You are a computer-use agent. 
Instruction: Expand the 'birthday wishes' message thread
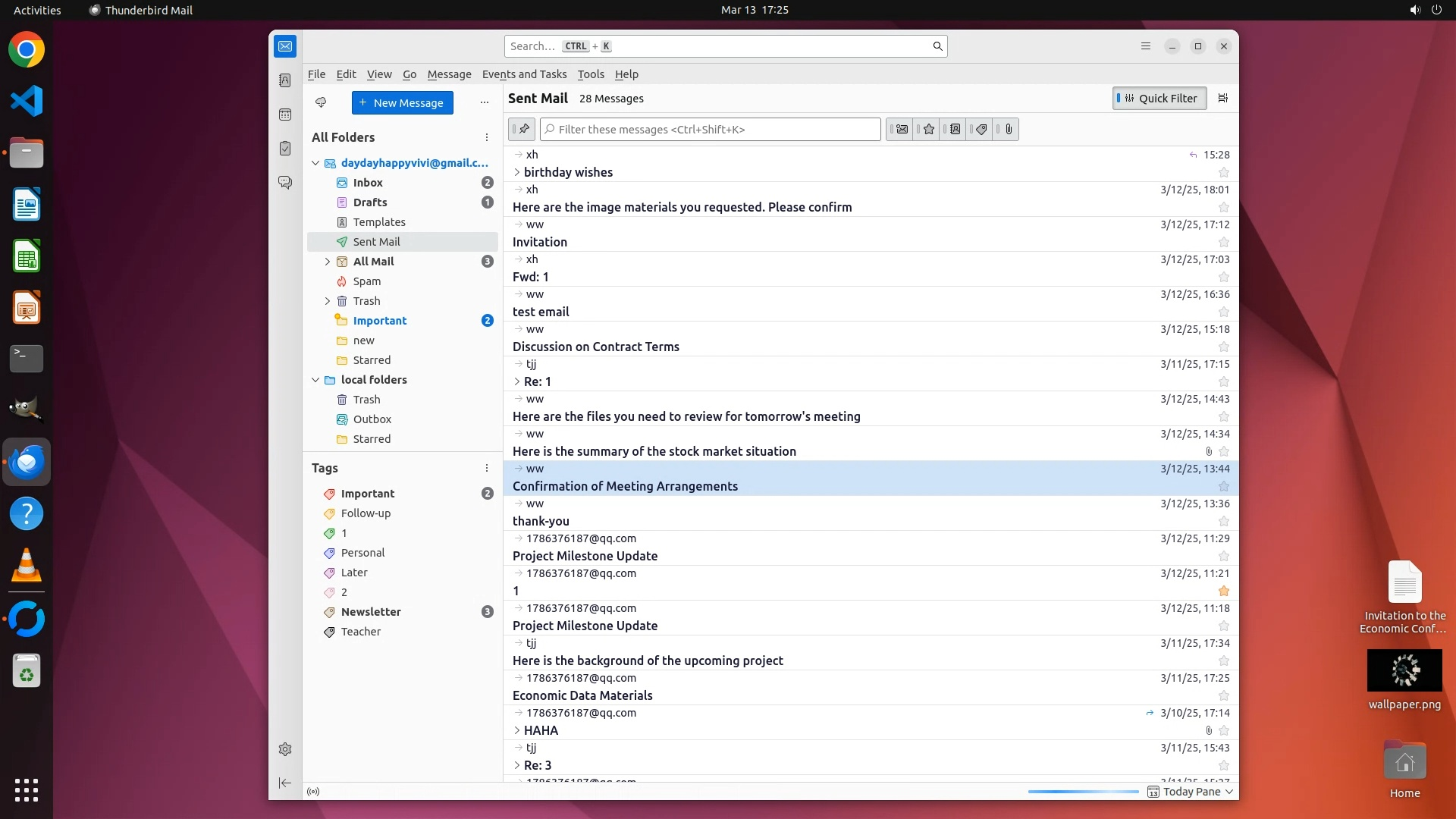pyautogui.click(x=517, y=172)
